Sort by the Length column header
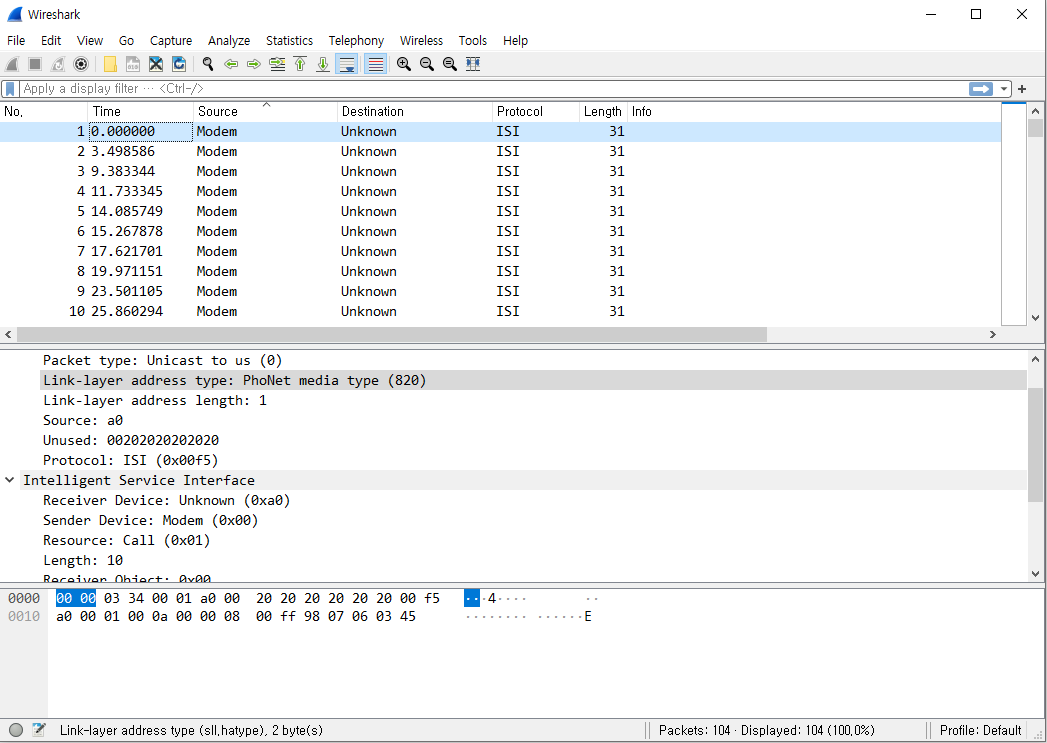 point(603,111)
